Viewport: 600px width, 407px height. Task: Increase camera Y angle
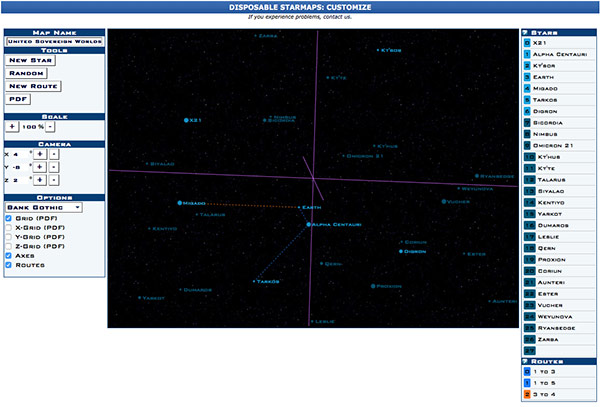pyautogui.click(x=40, y=167)
